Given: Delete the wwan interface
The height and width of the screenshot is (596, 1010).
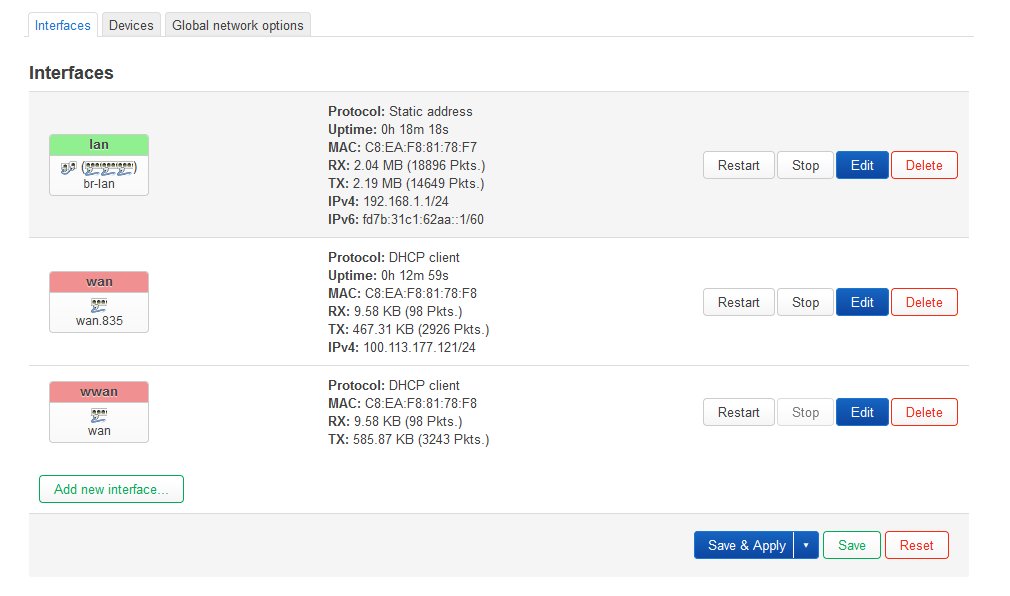Looking at the screenshot, I should pyautogui.click(x=924, y=412).
